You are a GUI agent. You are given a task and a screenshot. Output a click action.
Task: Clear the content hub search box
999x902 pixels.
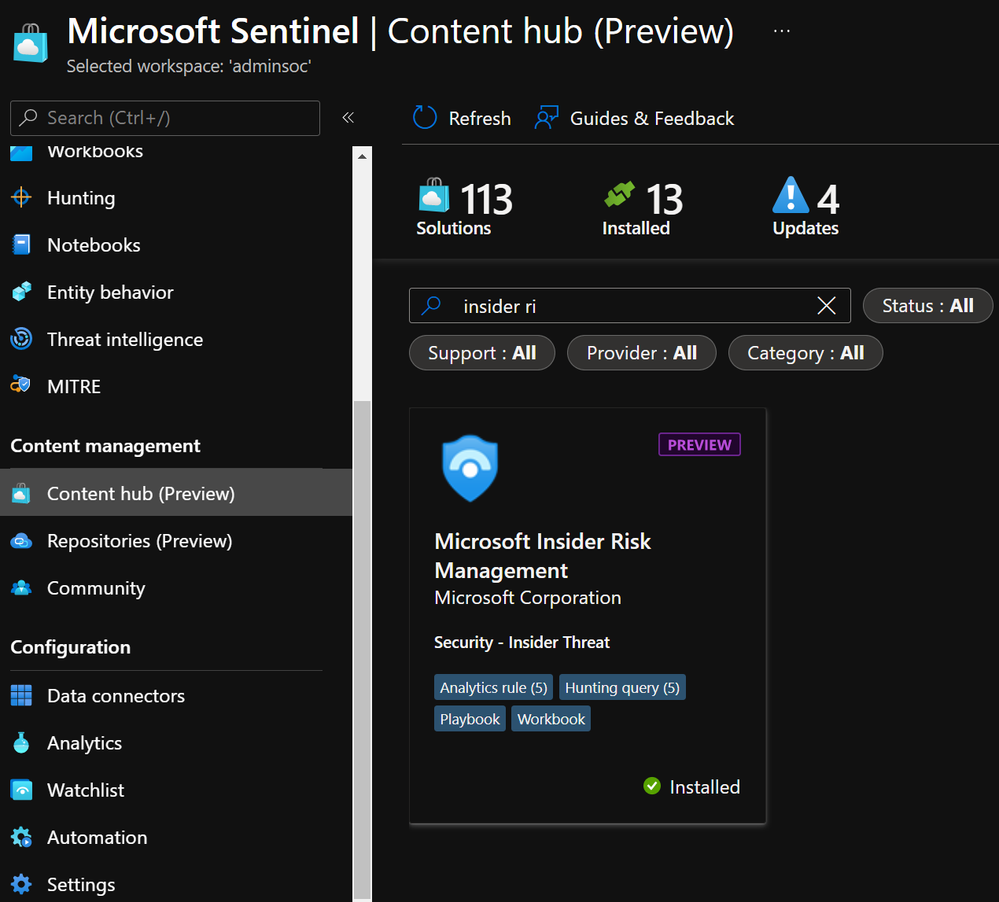coord(826,306)
